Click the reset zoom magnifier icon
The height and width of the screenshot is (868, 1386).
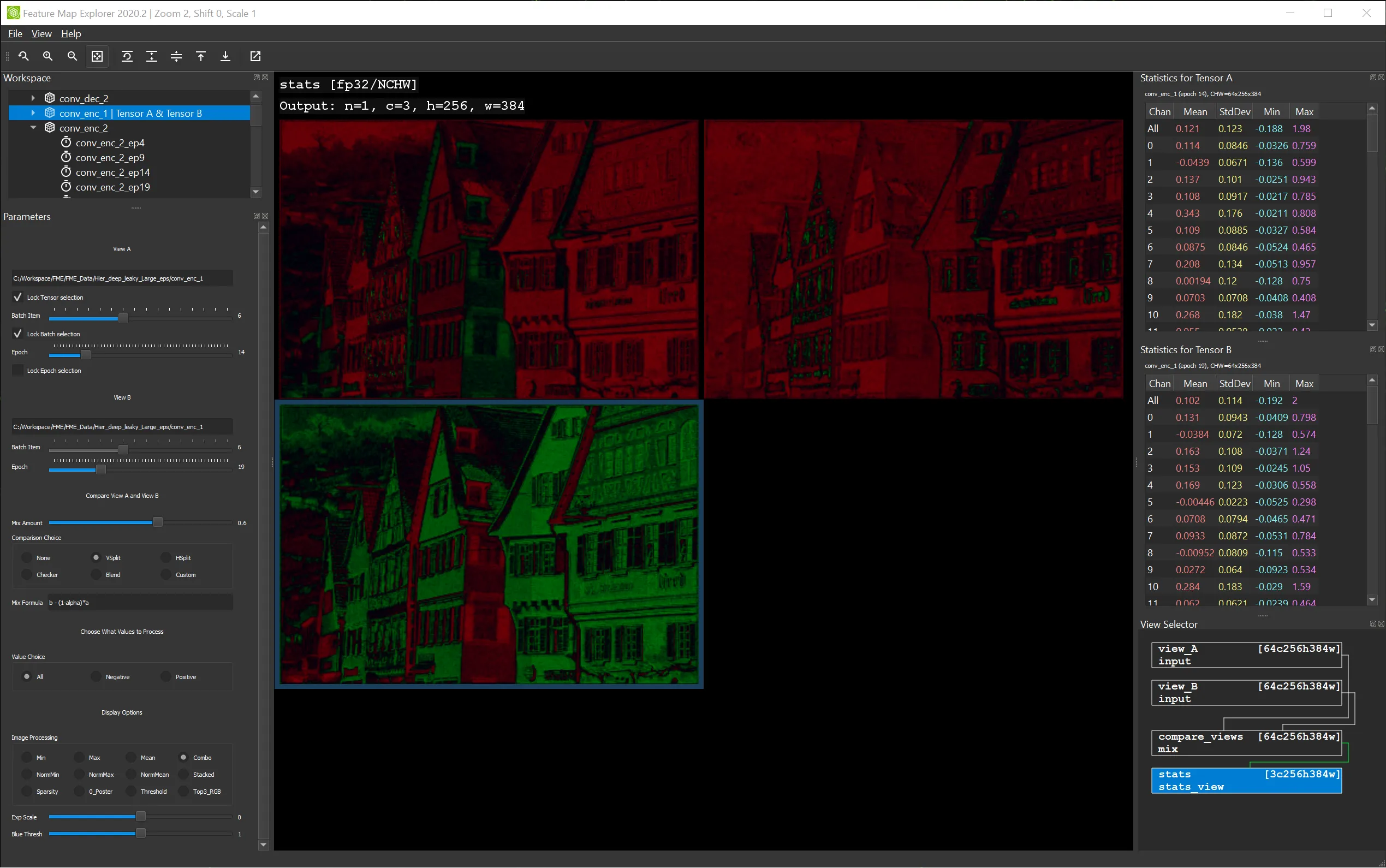23,56
